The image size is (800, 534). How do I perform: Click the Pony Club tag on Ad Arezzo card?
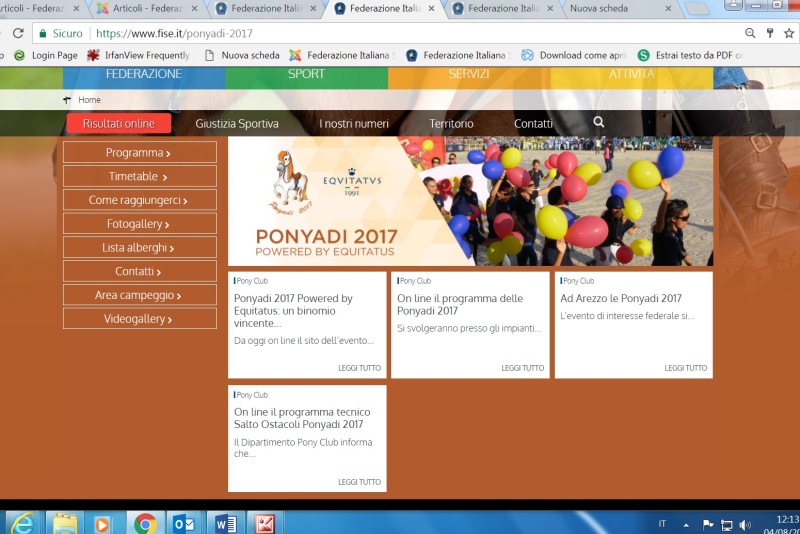[x=578, y=281]
